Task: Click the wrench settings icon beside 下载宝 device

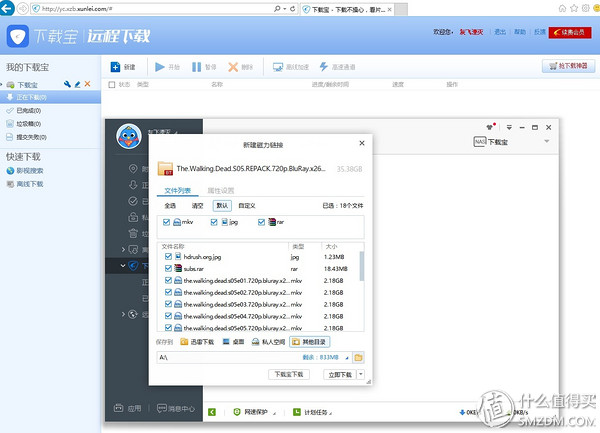Action: click(x=67, y=84)
